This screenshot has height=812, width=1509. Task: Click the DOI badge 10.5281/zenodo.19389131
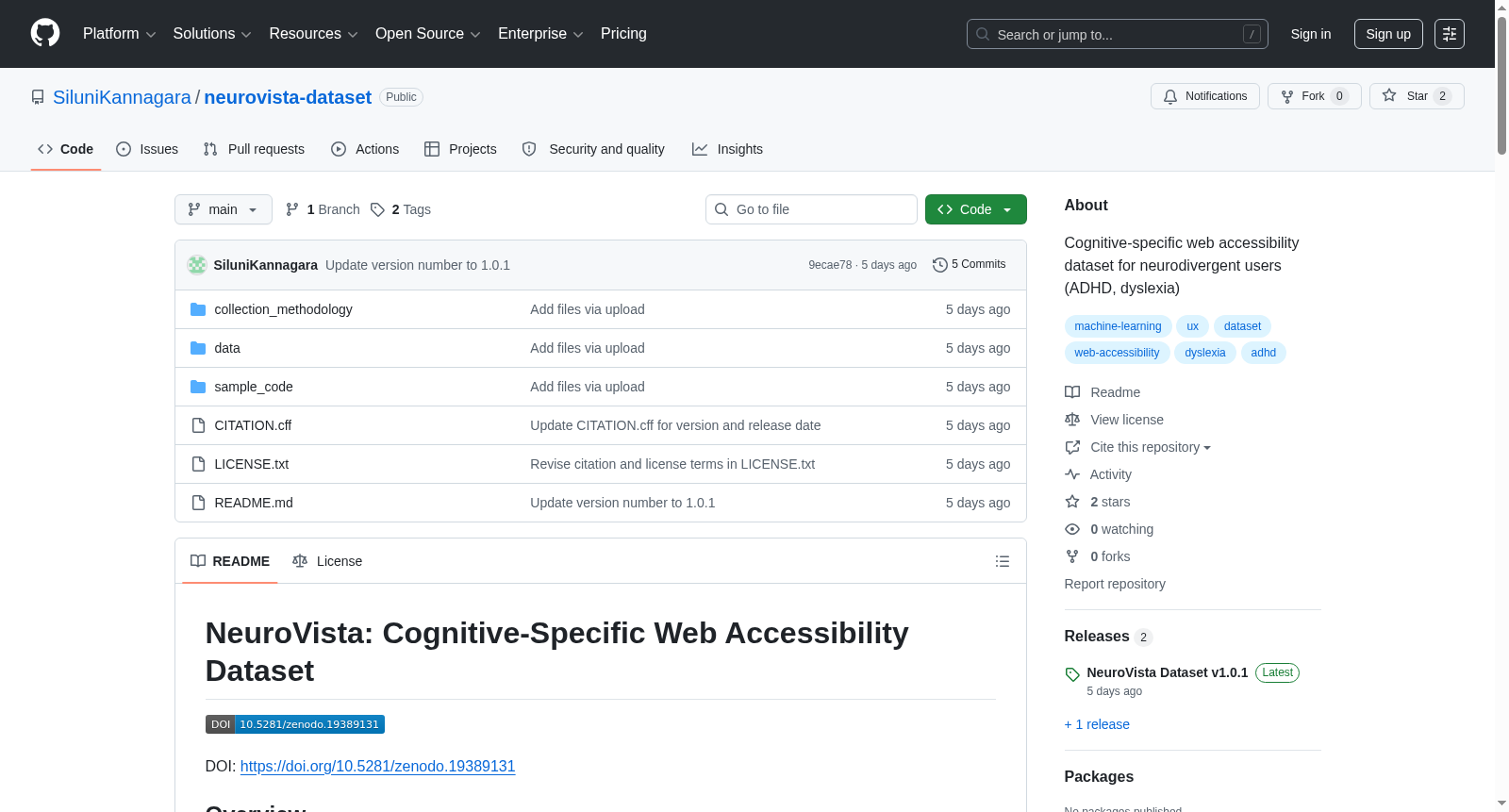pyautogui.click(x=295, y=724)
